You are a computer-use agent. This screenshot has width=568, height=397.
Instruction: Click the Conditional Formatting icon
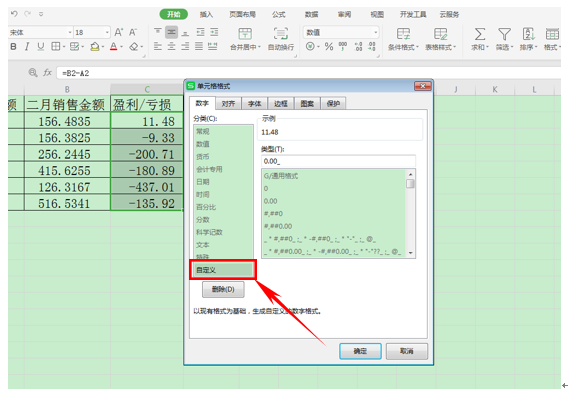403,34
